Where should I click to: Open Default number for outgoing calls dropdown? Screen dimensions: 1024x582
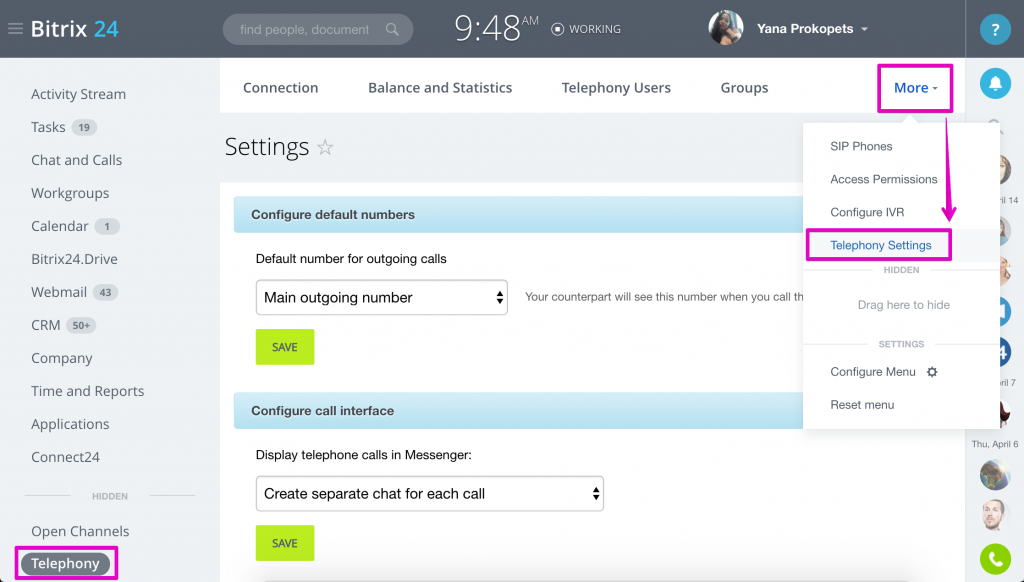point(381,297)
